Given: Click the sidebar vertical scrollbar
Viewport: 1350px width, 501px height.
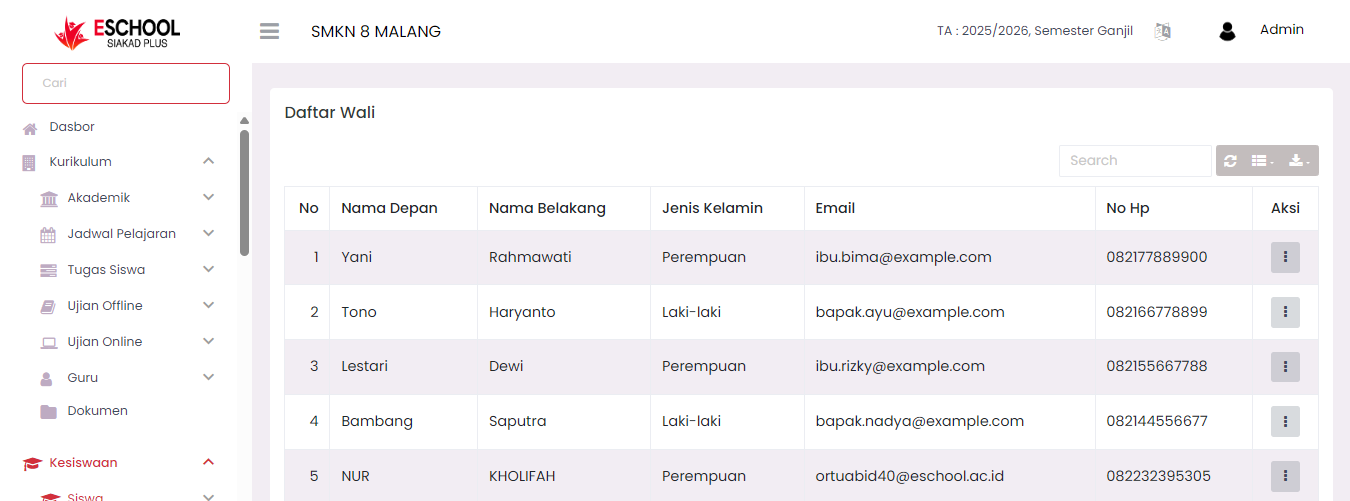Looking at the screenshot, I should pos(244,192).
